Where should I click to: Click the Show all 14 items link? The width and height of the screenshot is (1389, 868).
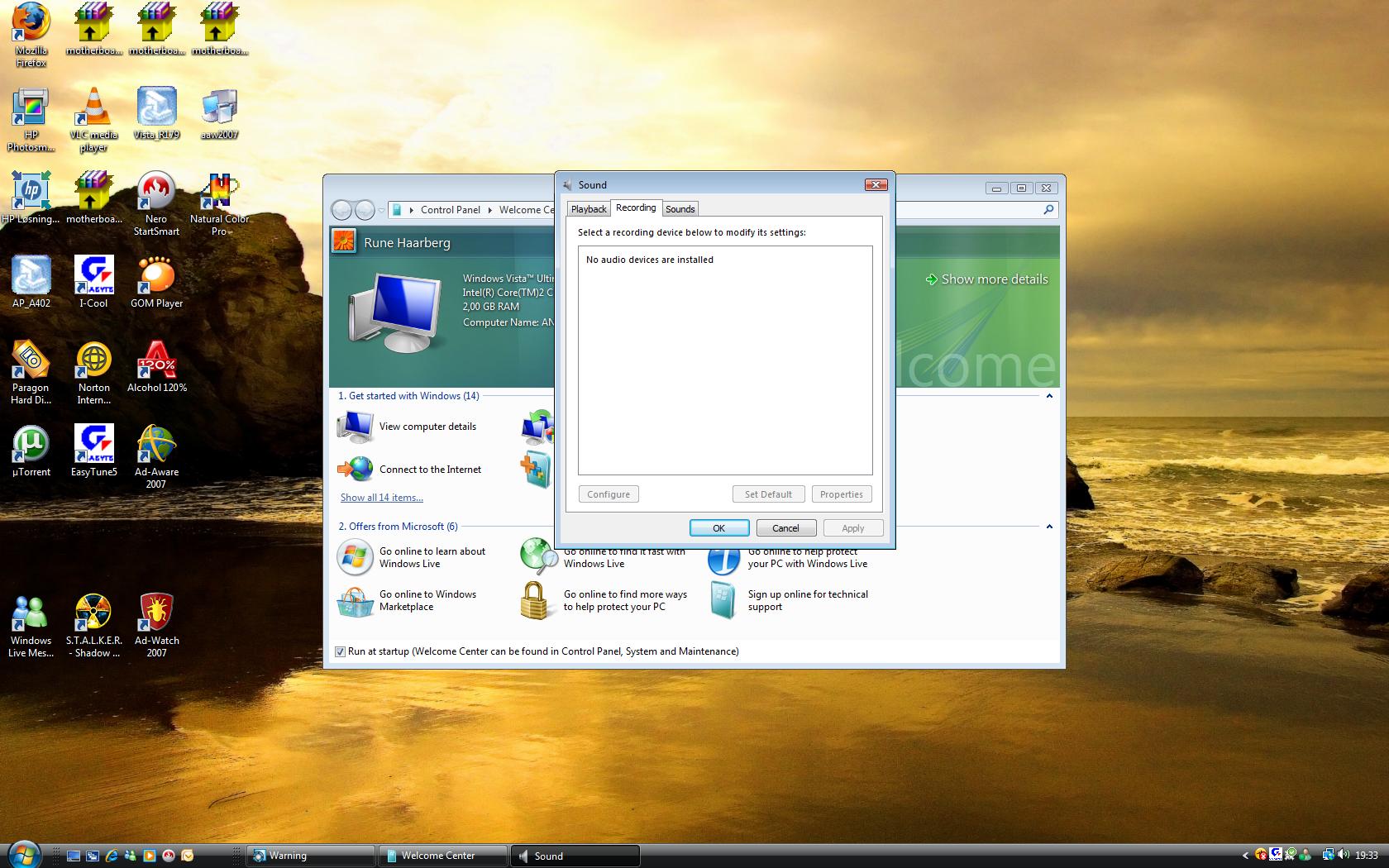382,498
